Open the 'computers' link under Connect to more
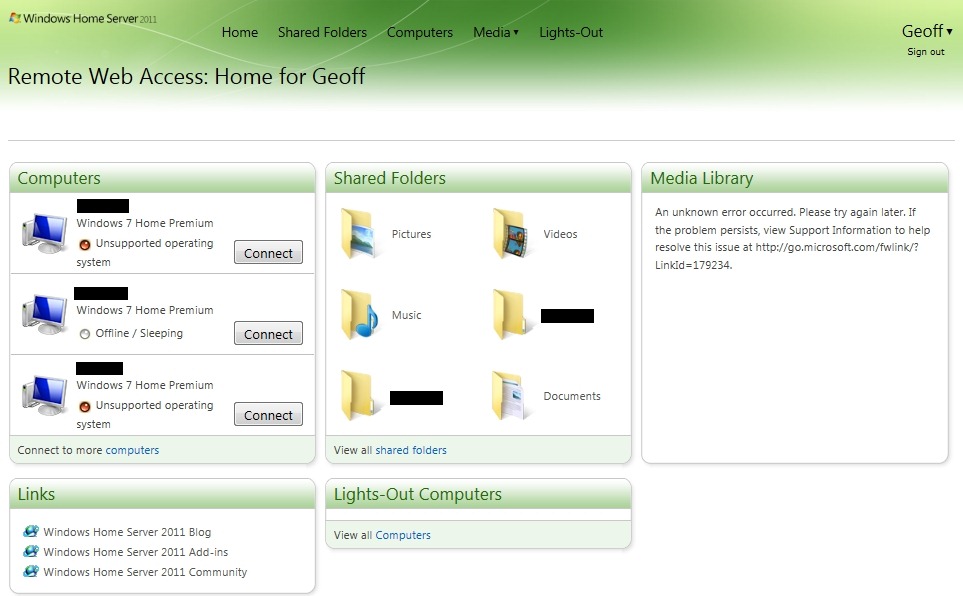The height and width of the screenshot is (596, 963). tap(132, 450)
